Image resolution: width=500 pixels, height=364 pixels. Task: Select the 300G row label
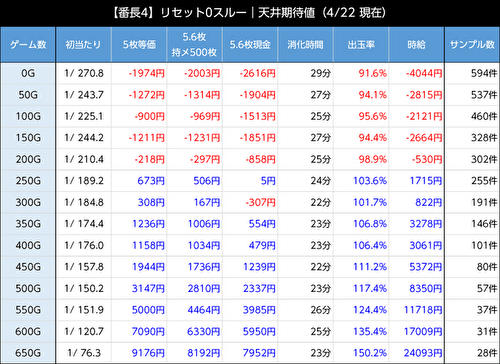28,202
